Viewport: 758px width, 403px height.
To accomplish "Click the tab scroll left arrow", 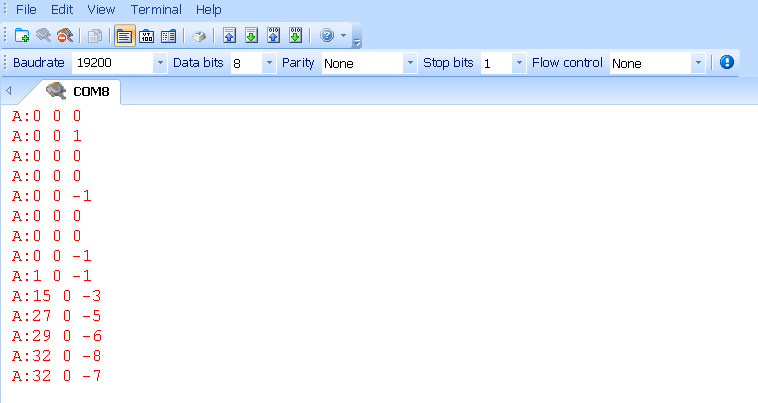I will click(x=9, y=90).
